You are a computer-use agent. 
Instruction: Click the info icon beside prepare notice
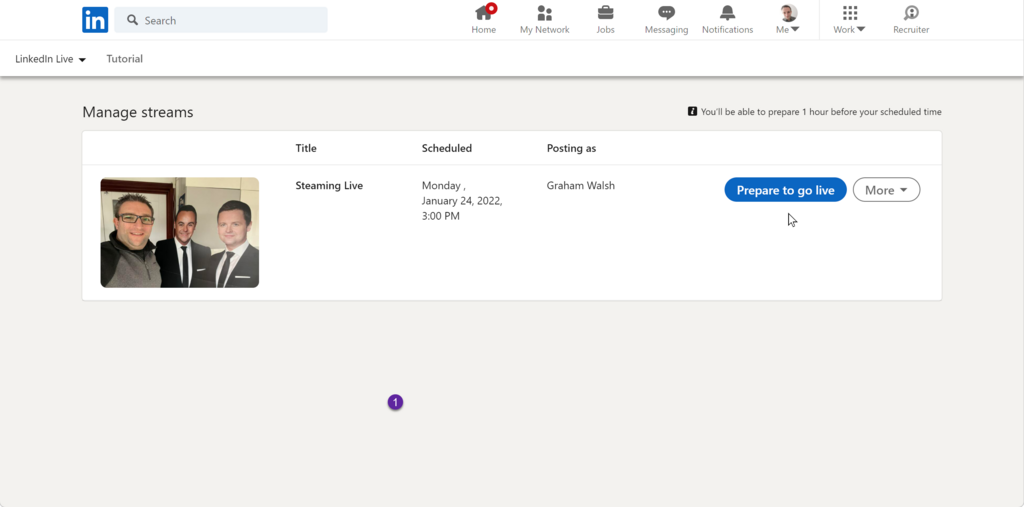(692, 112)
